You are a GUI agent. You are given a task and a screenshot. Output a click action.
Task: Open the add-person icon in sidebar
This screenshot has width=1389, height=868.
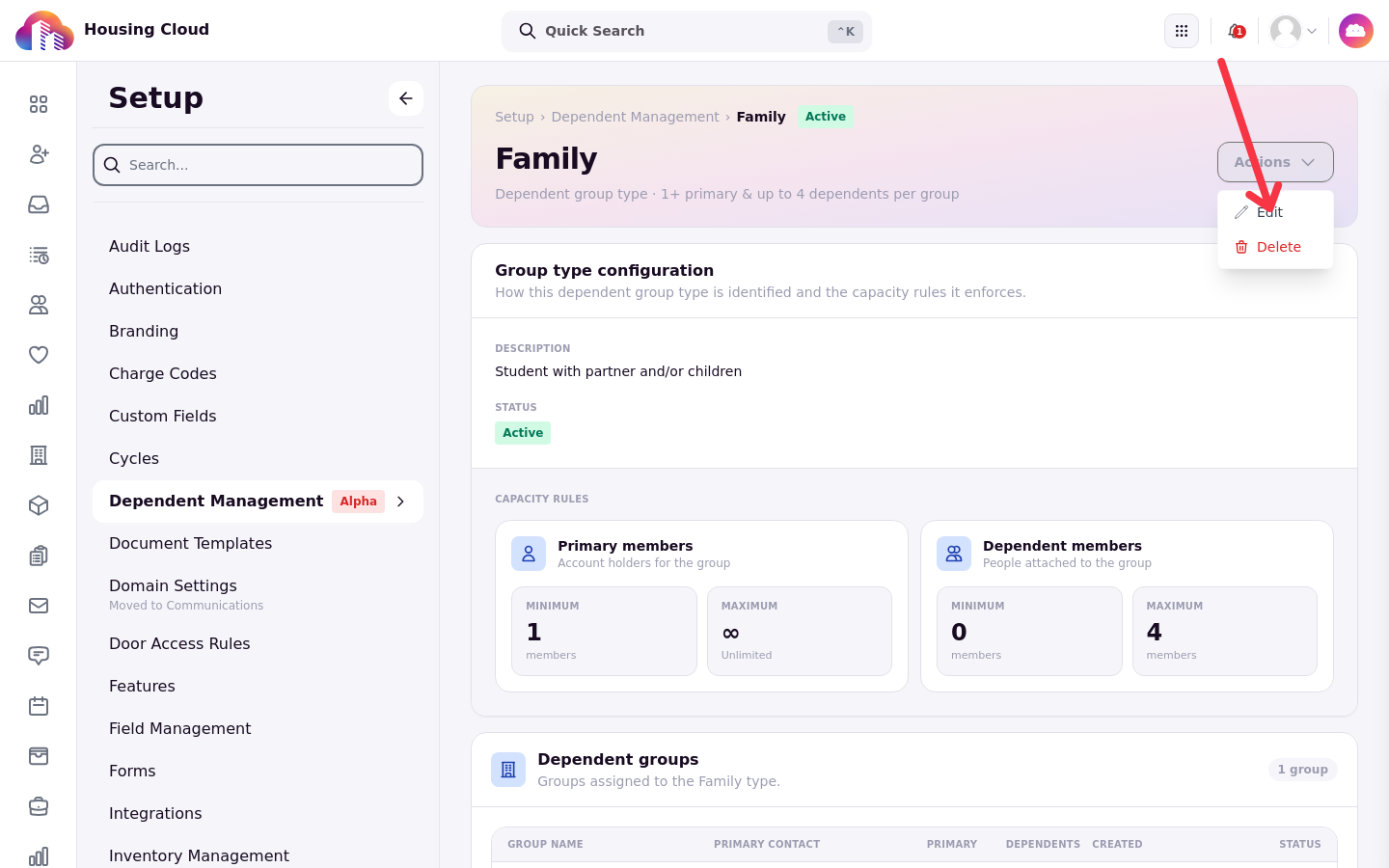(39, 154)
